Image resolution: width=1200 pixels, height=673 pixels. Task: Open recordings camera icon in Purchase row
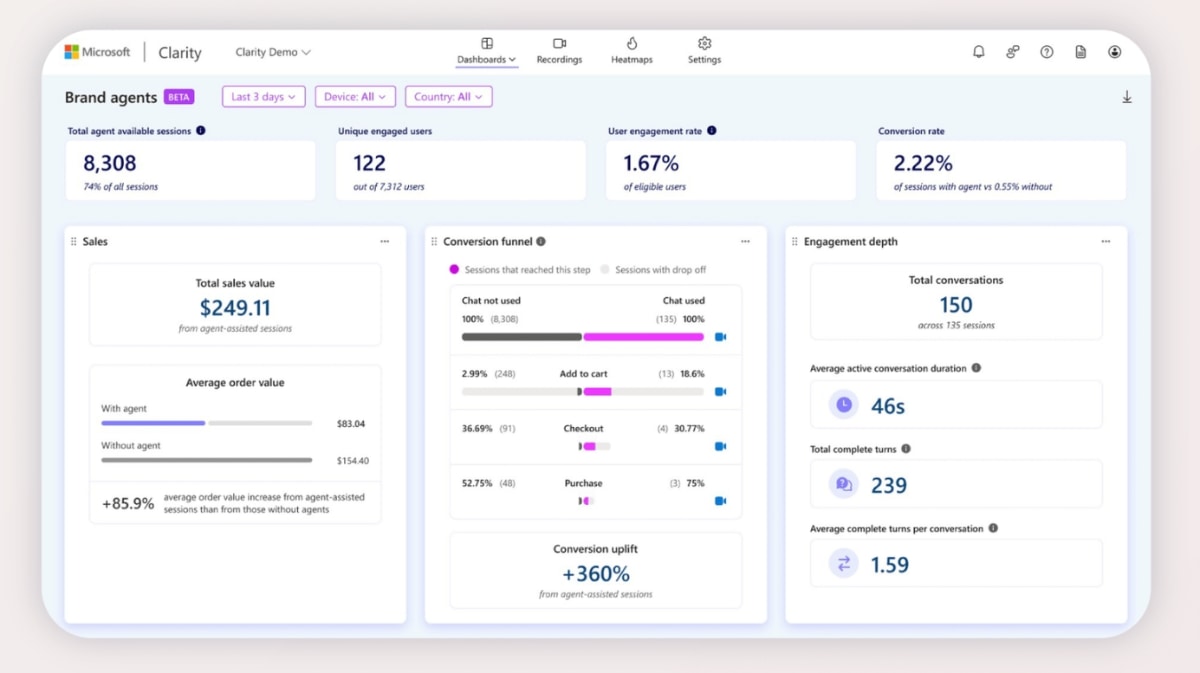[x=720, y=501]
